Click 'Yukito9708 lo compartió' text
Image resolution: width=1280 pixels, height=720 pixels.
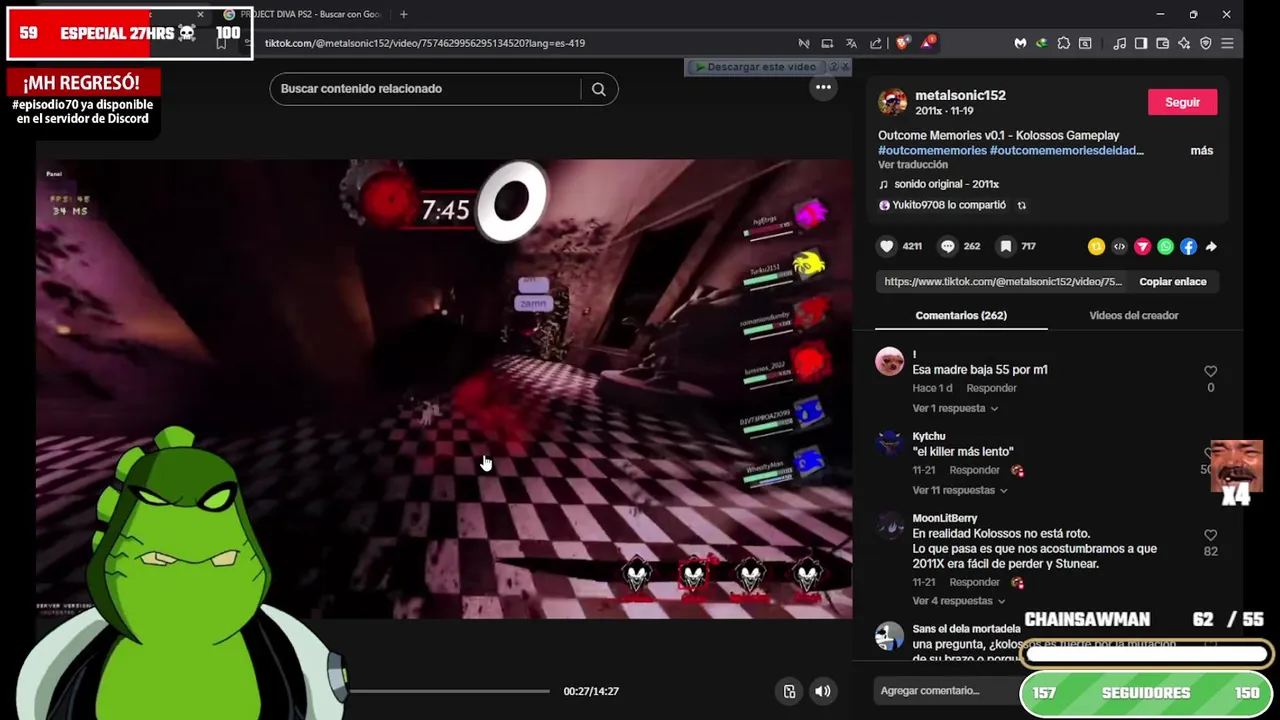[x=949, y=205]
